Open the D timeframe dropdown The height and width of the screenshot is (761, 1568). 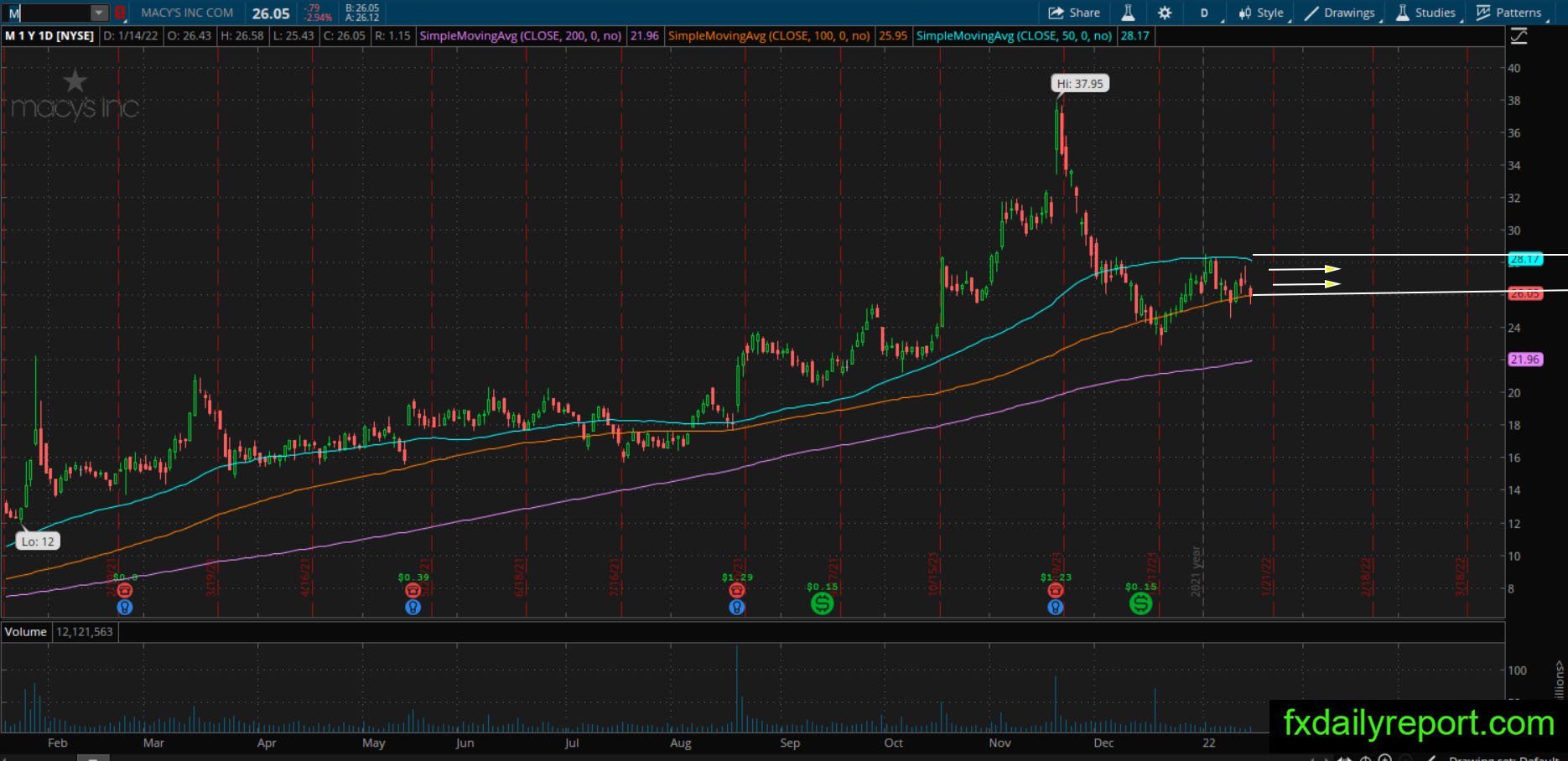coord(1205,13)
